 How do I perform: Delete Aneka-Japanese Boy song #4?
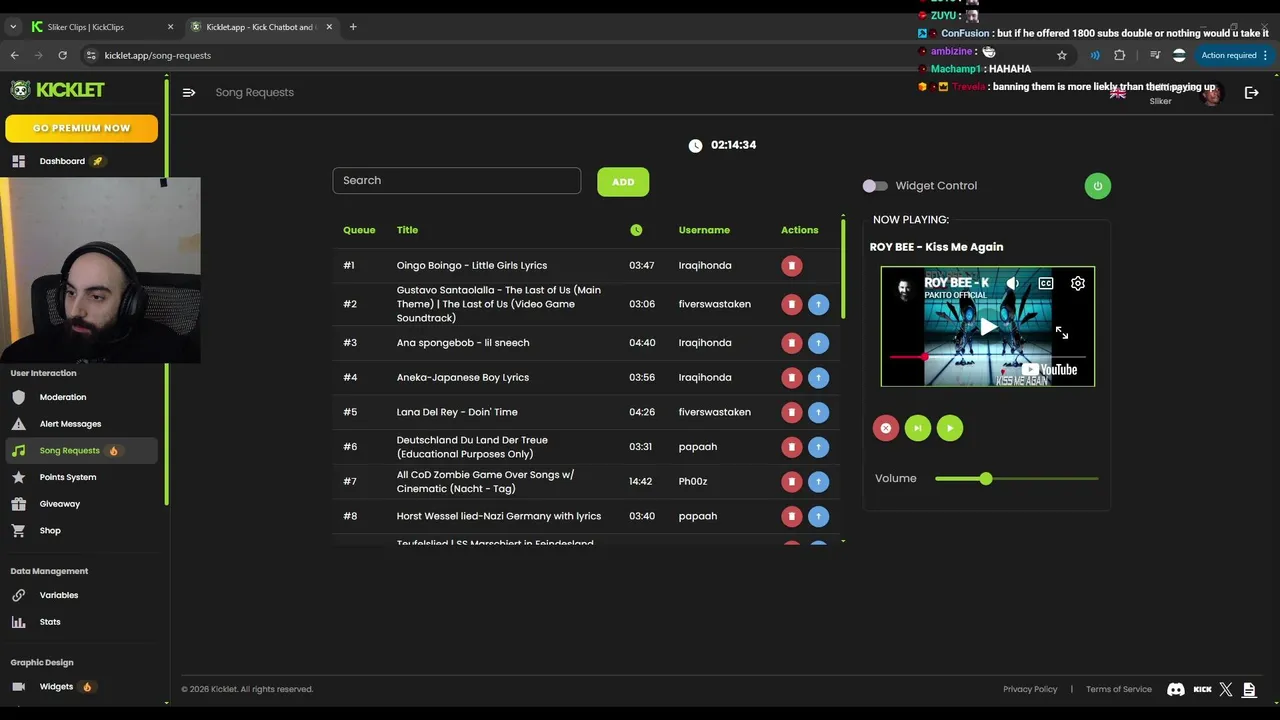click(x=791, y=377)
